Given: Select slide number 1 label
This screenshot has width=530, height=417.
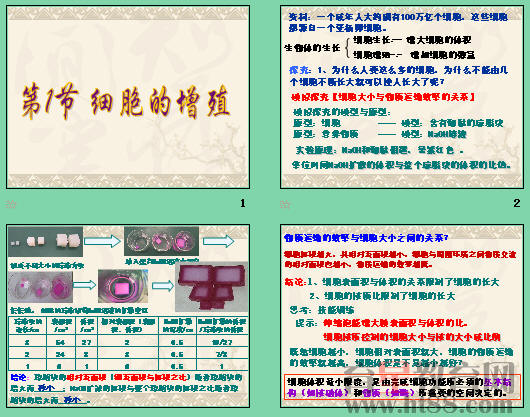Looking at the screenshot, I should [243, 203].
